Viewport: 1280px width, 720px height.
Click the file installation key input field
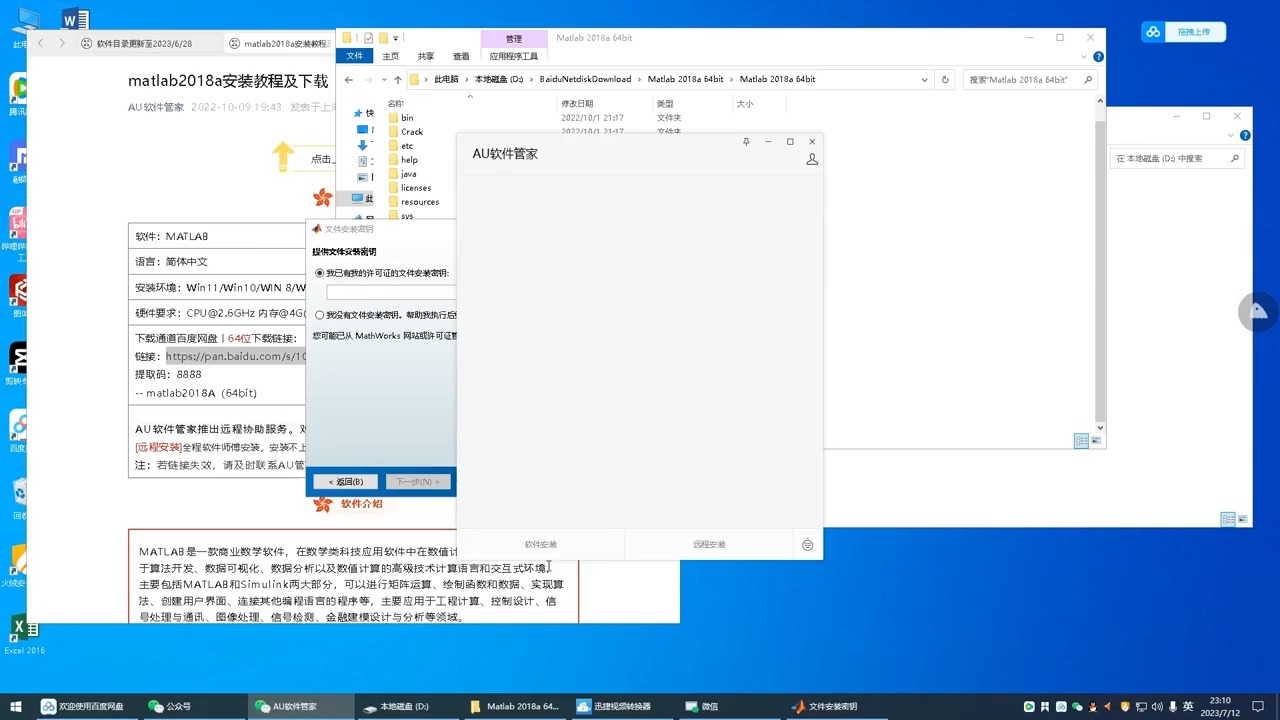[x=391, y=293]
